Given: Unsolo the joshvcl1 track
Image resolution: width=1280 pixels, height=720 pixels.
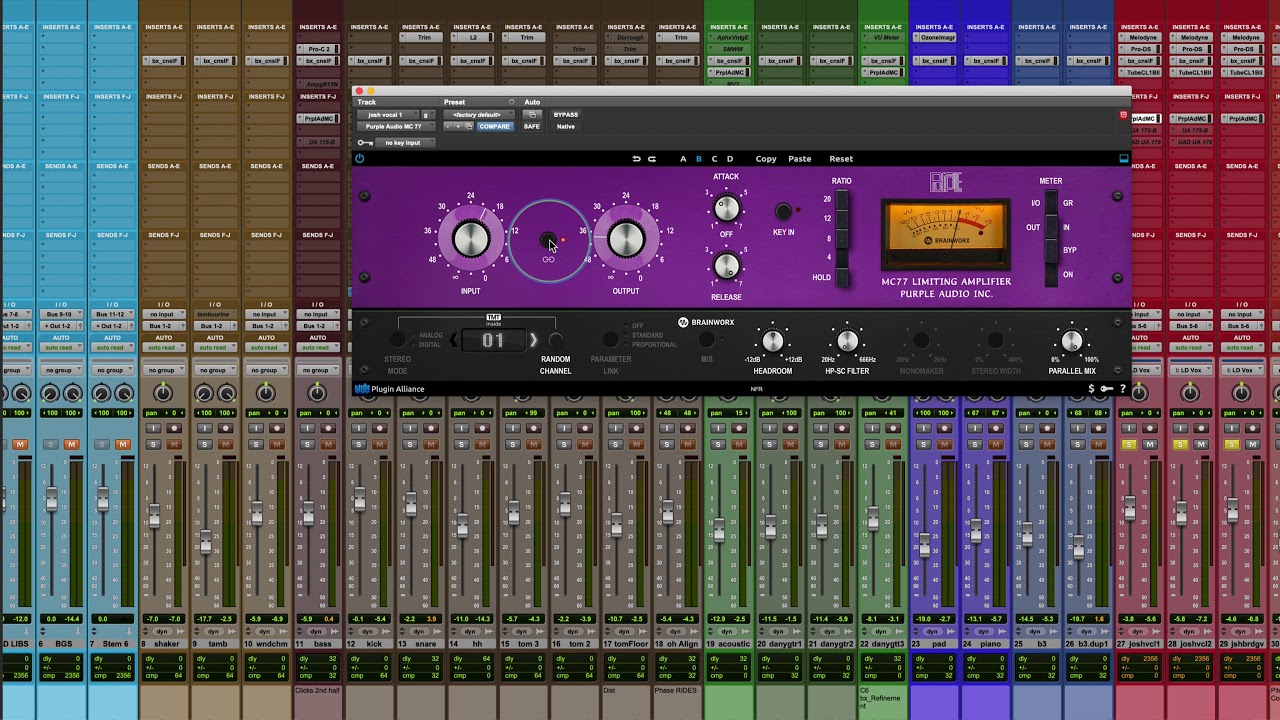Looking at the screenshot, I should pyautogui.click(x=1129, y=444).
